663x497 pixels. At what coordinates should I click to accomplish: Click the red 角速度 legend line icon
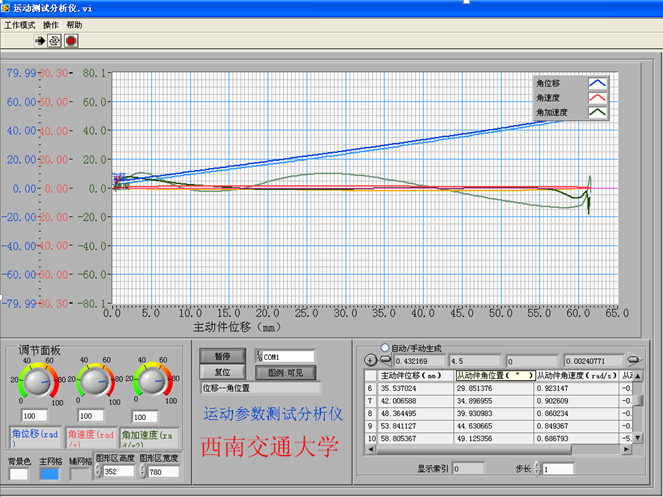click(x=597, y=98)
